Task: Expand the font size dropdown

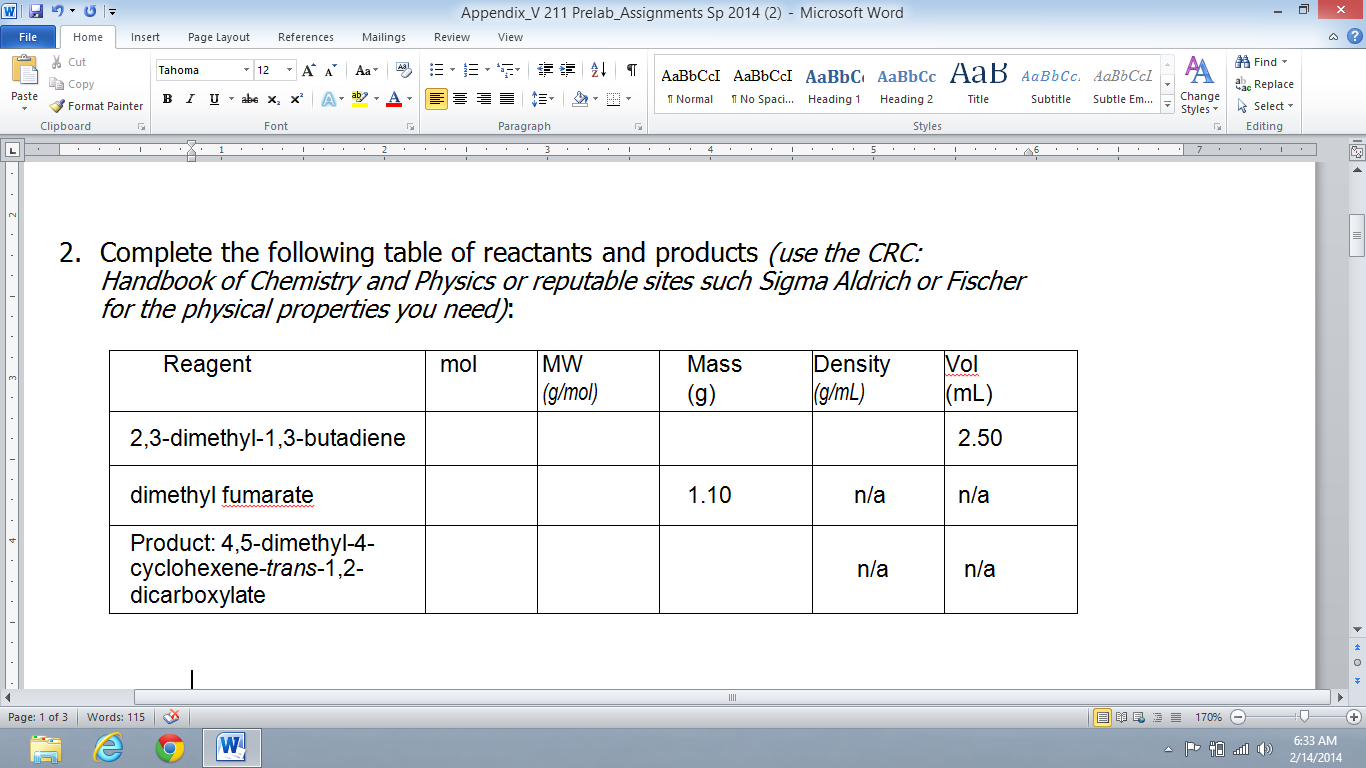Action: 290,70
